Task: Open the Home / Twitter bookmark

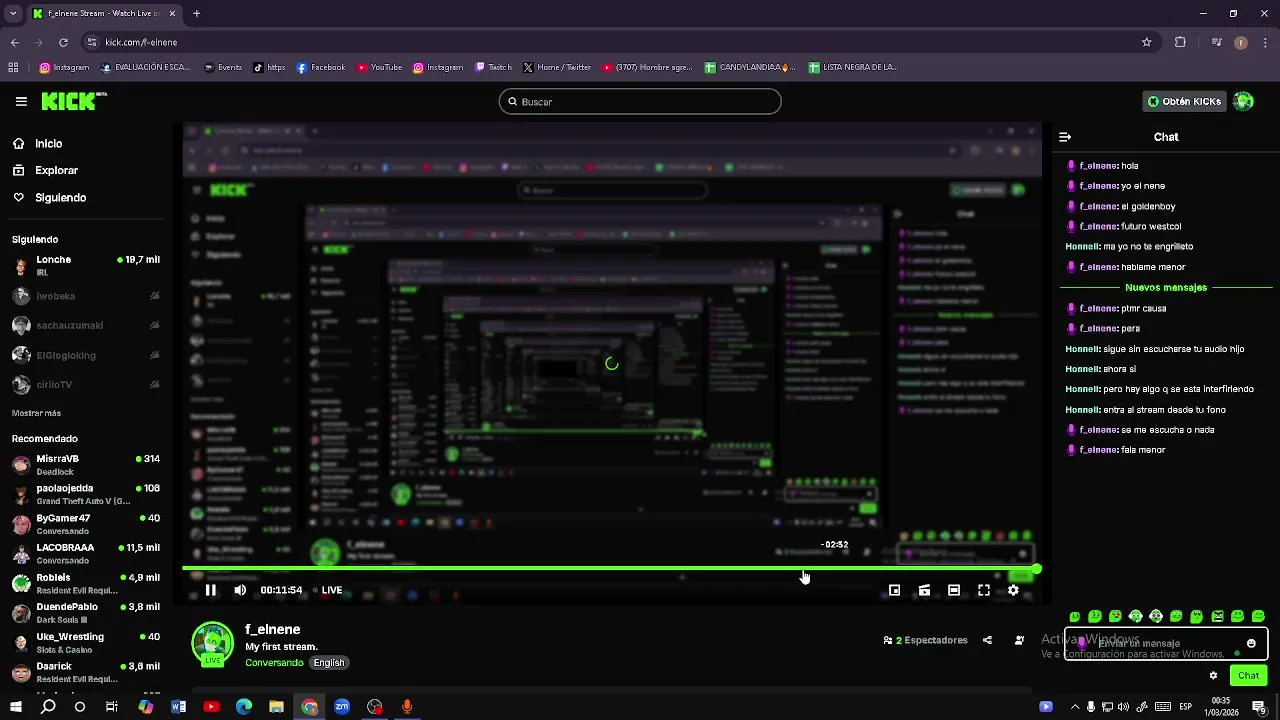Action: click(x=556, y=68)
